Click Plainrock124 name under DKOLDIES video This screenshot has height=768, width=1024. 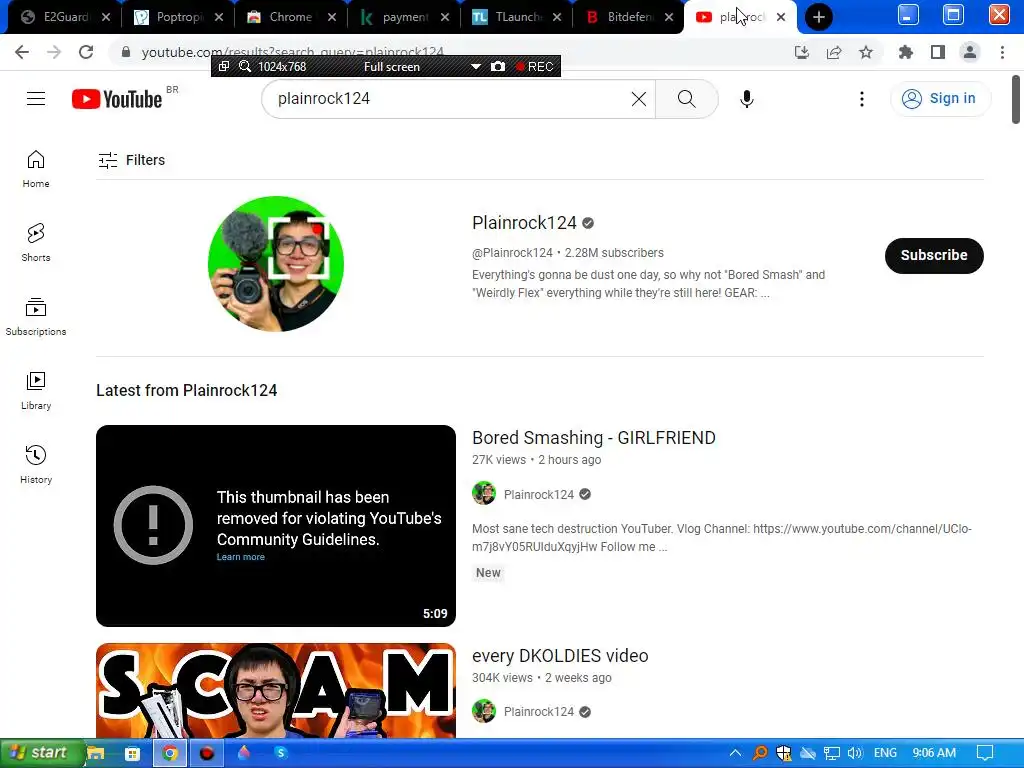click(x=539, y=712)
